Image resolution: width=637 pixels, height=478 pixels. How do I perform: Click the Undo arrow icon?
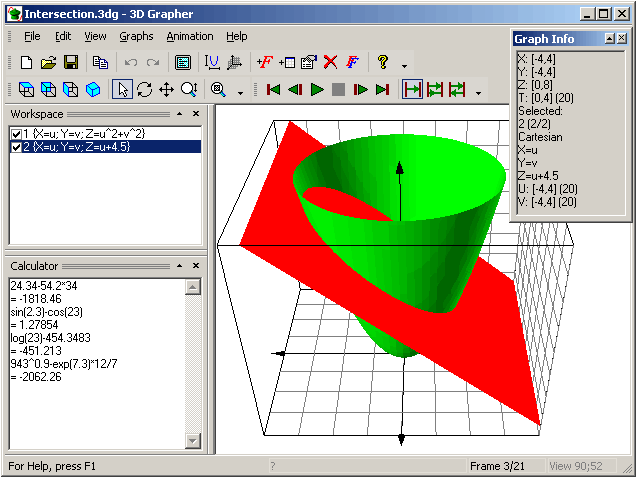(130, 63)
